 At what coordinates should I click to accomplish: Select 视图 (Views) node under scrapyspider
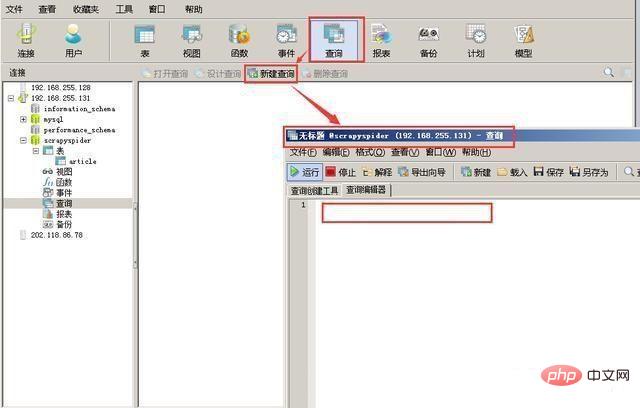point(64,172)
